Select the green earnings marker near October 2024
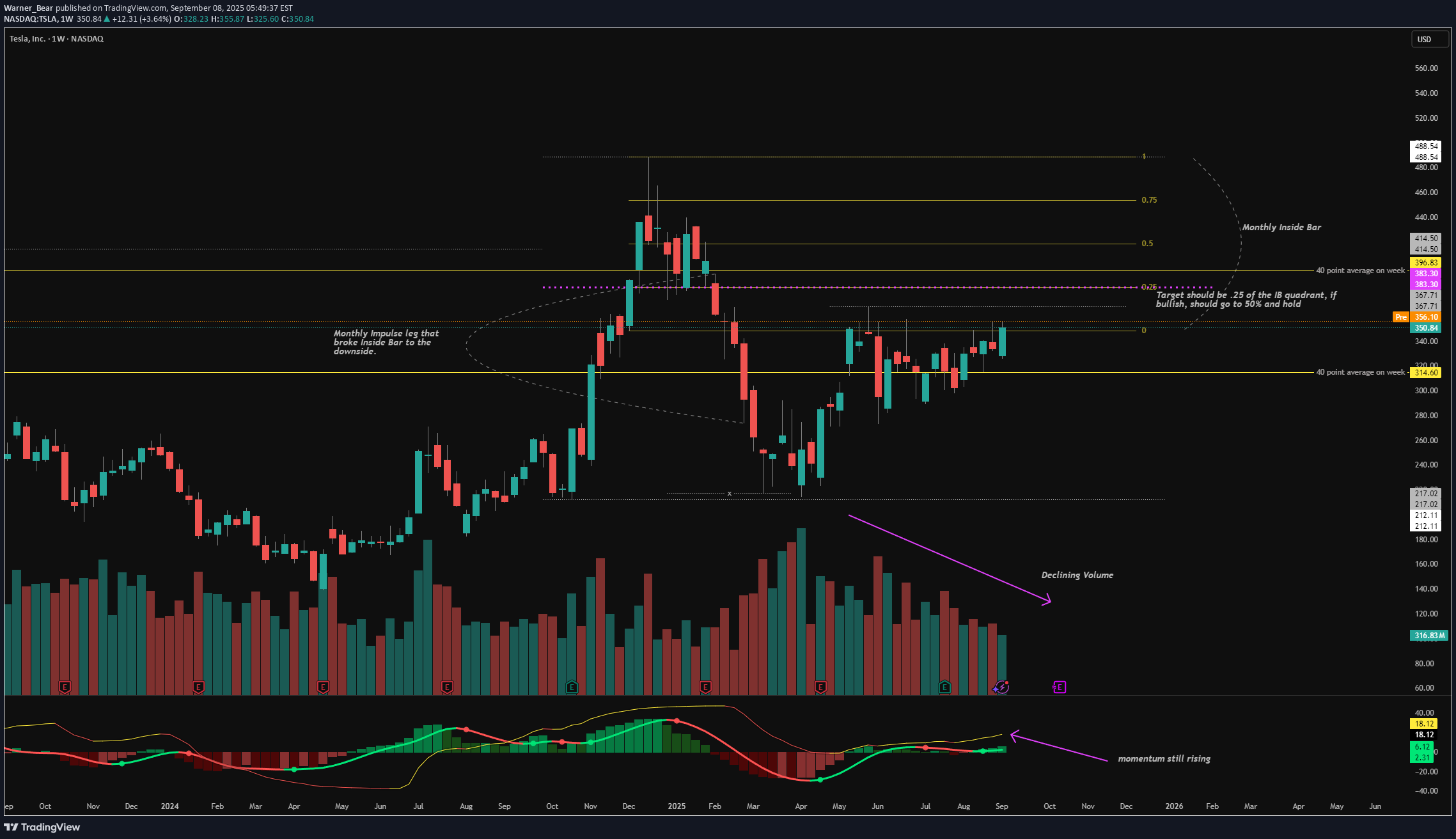The width and height of the screenshot is (1456, 839). (572, 687)
